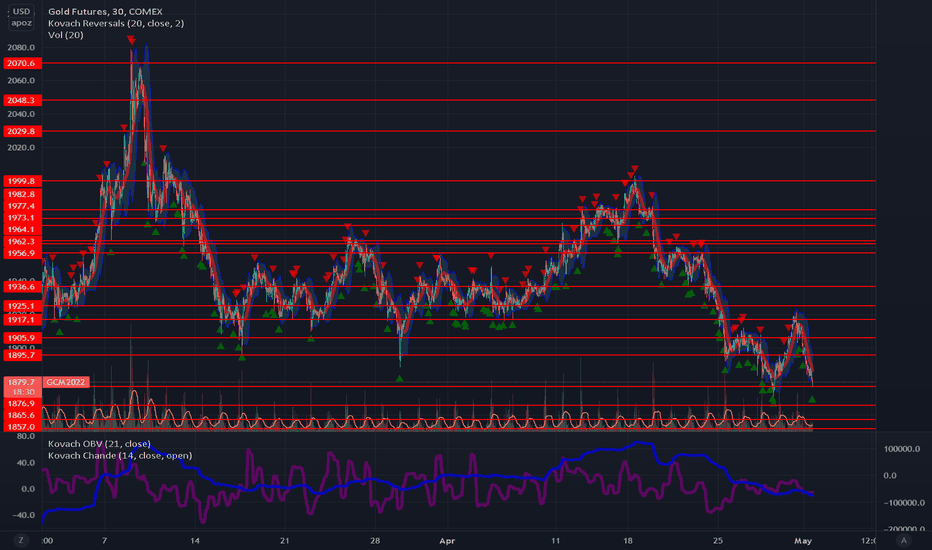
Task: Click the 1917.1 price level label
Action: pos(21,320)
